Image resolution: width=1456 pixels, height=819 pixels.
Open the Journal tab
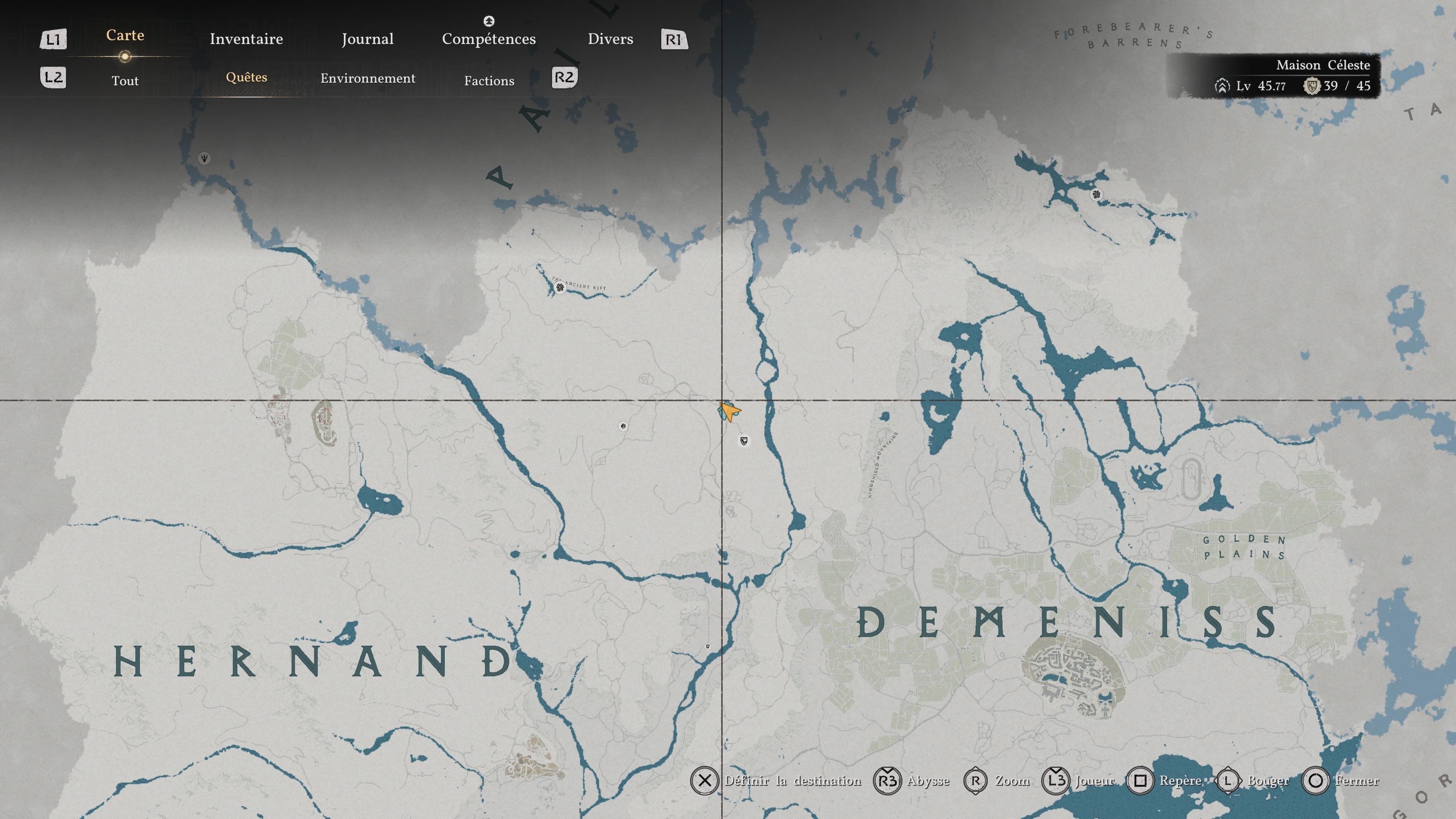367,39
